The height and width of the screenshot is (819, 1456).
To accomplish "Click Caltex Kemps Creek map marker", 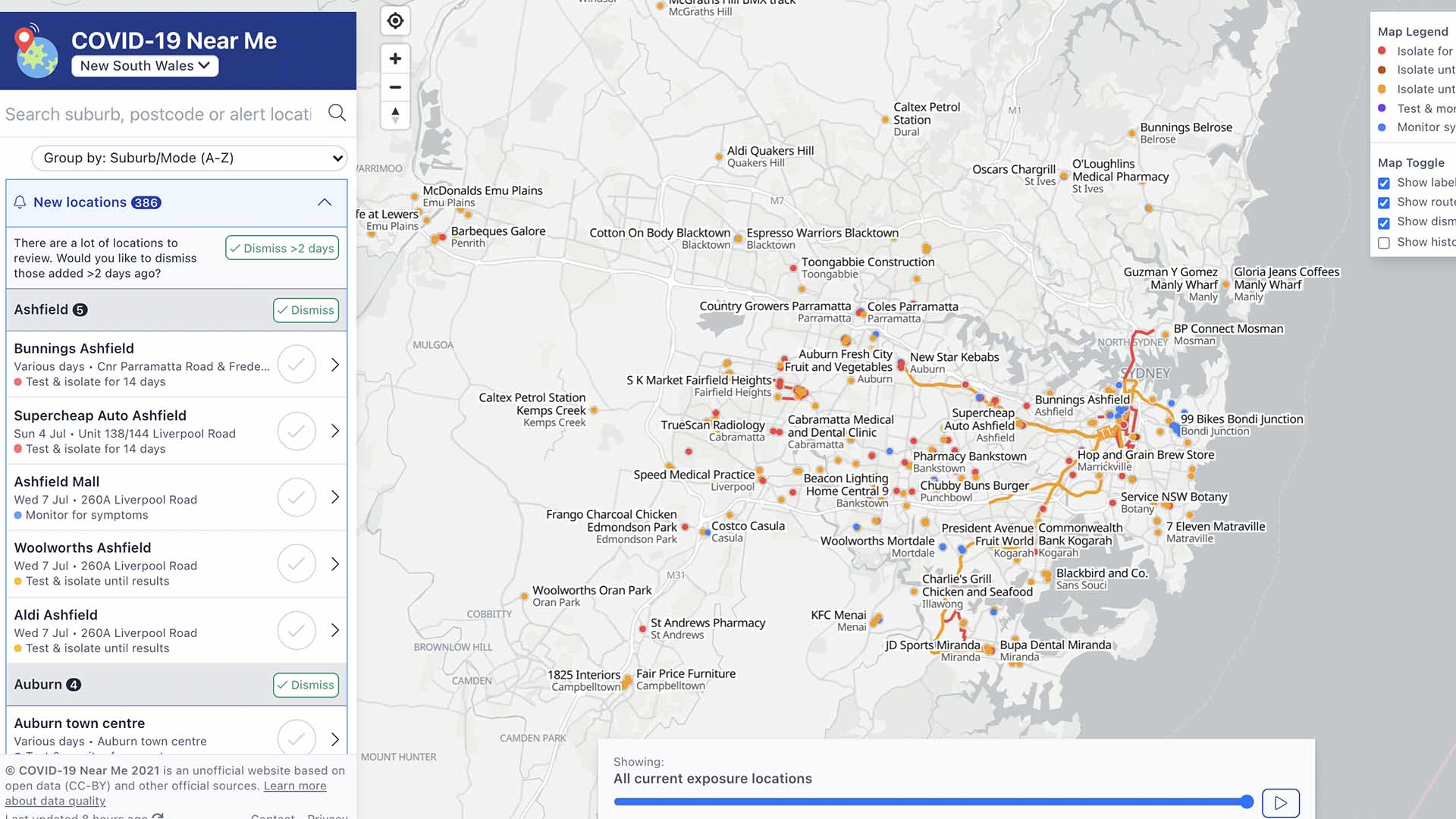I will click(594, 409).
